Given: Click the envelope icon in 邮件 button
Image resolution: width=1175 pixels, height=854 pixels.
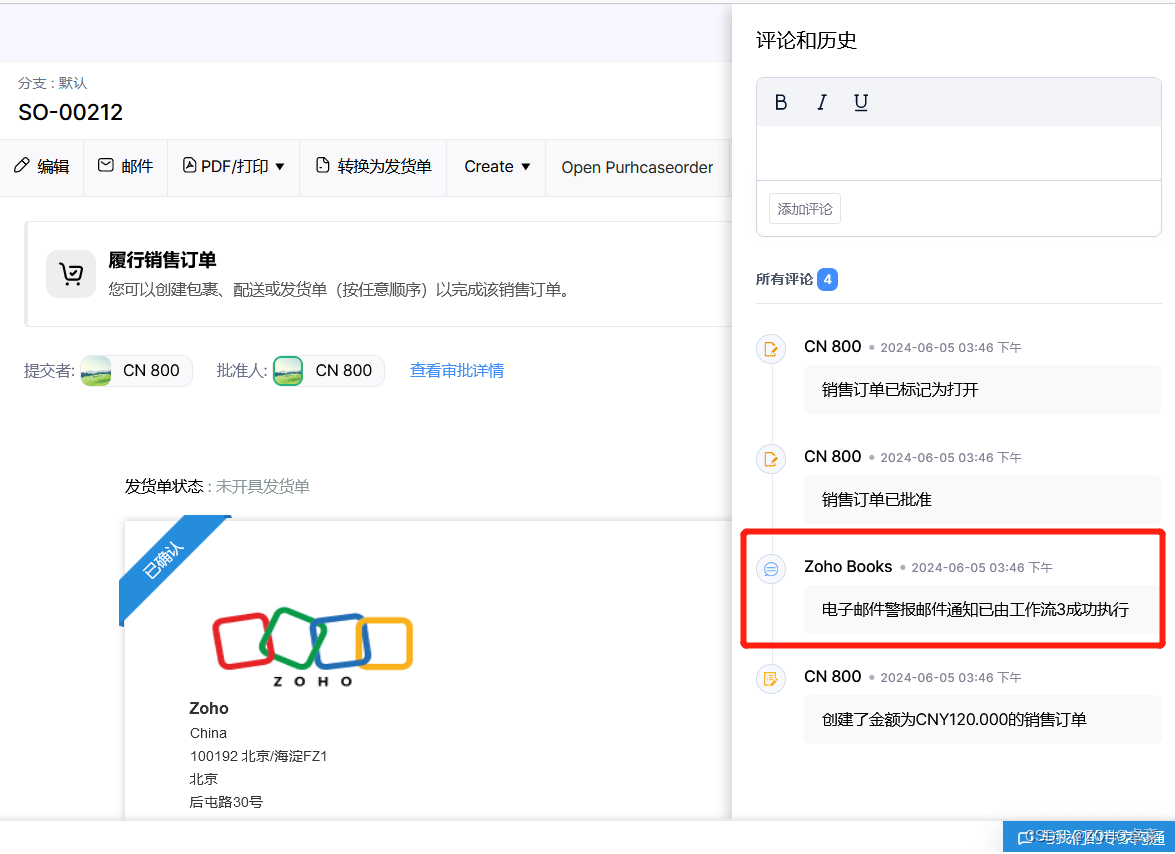Looking at the screenshot, I should [106, 165].
